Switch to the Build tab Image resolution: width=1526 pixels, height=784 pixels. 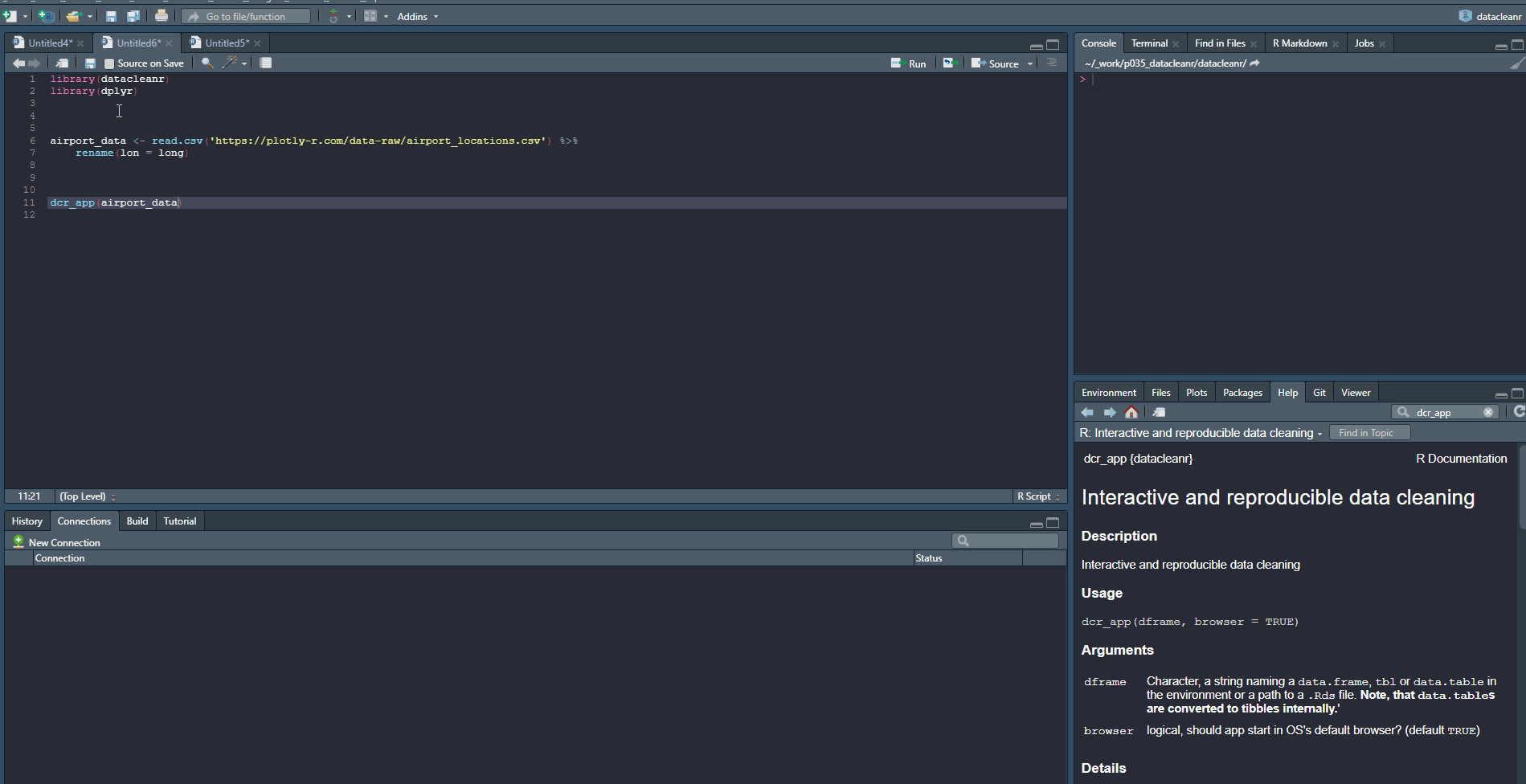[137, 521]
